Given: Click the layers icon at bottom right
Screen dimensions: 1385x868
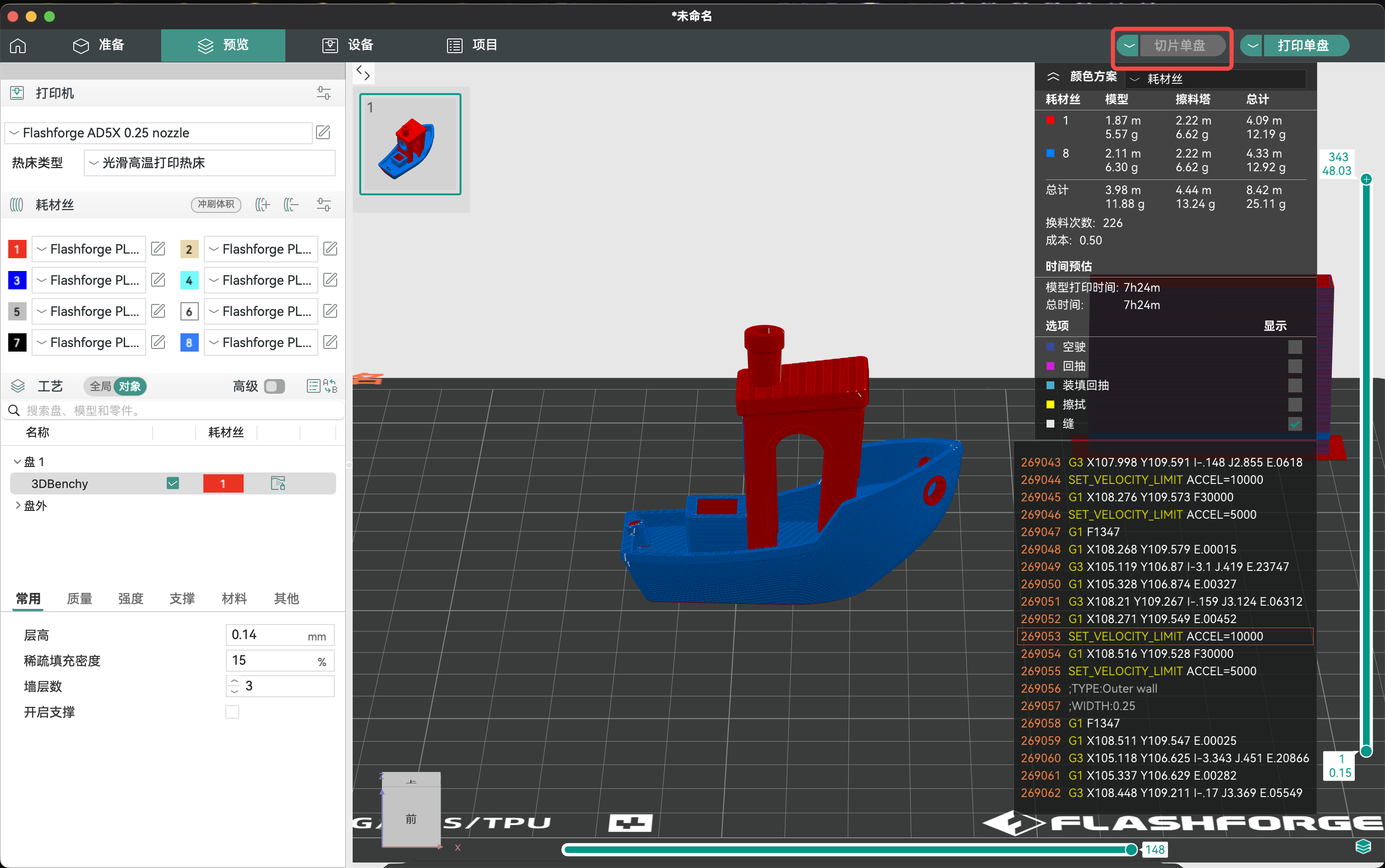Looking at the screenshot, I should tap(1363, 846).
